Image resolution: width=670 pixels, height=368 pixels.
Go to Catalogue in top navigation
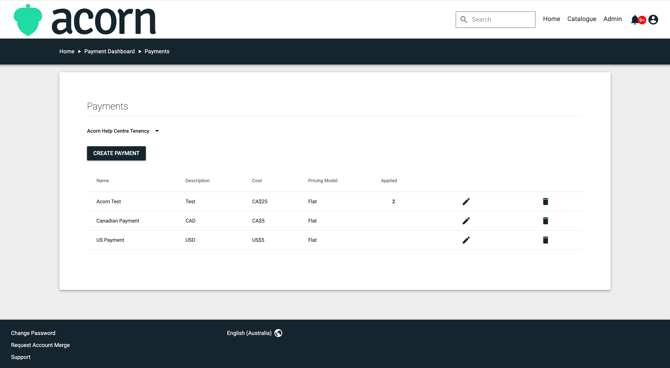[x=582, y=19]
